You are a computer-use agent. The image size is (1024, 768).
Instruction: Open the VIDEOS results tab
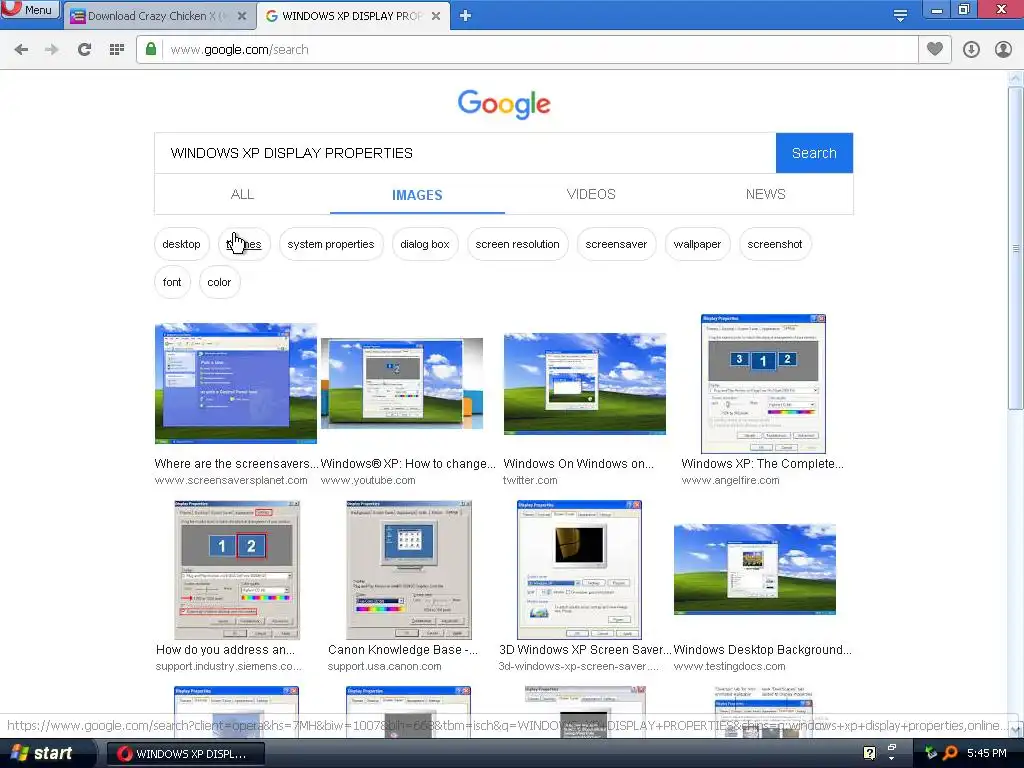click(591, 194)
